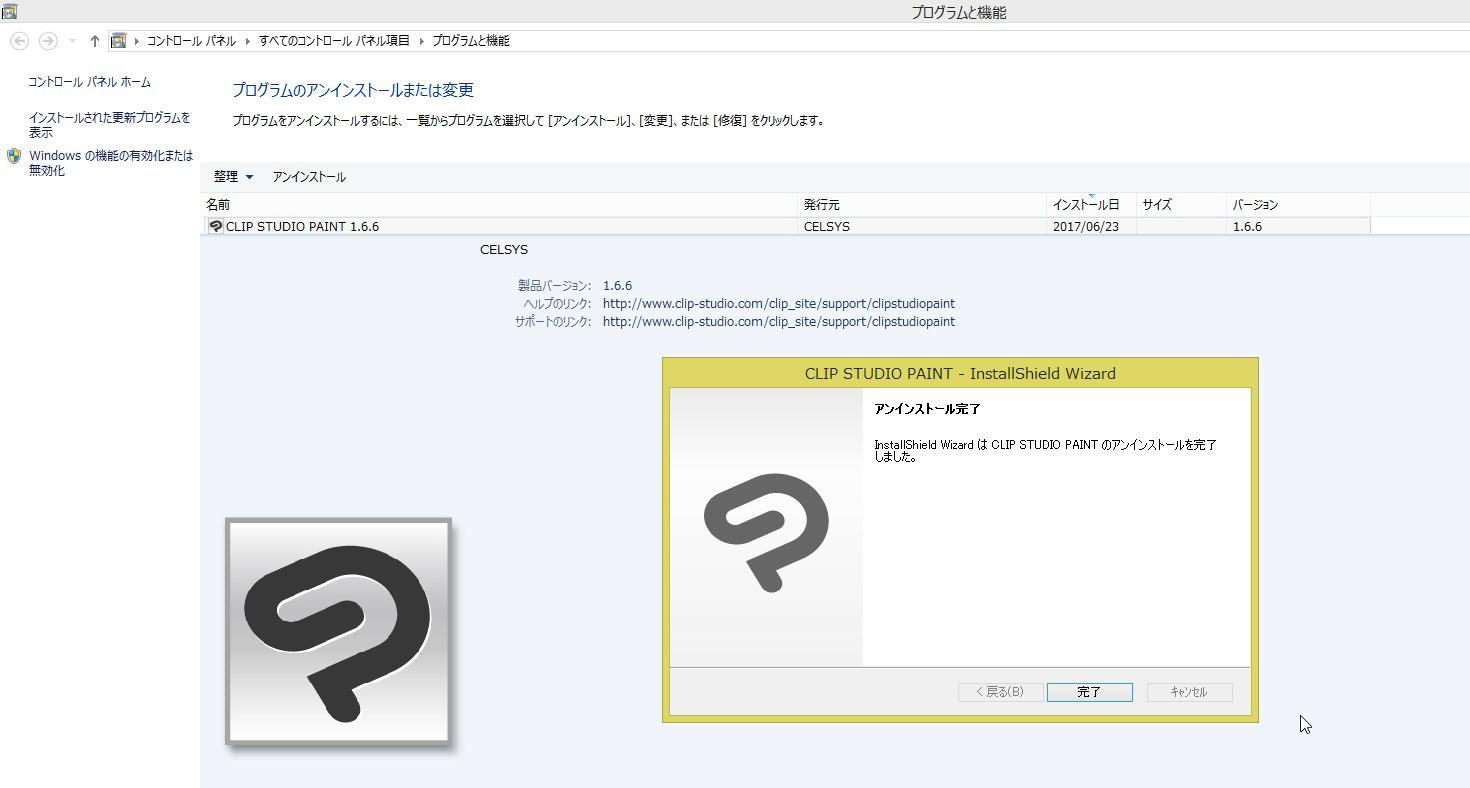The height and width of the screenshot is (788, 1470).
Task: Click the CLIP STUDIO PAINT icon in the list row
Action: tap(215, 226)
